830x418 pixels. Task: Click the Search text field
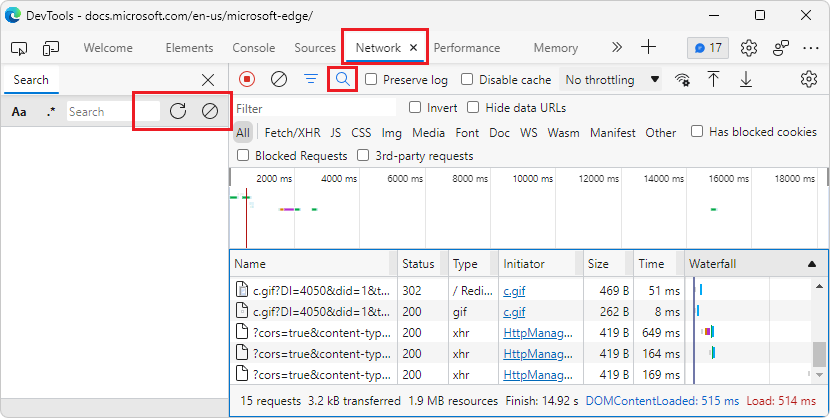pos(113,112)
